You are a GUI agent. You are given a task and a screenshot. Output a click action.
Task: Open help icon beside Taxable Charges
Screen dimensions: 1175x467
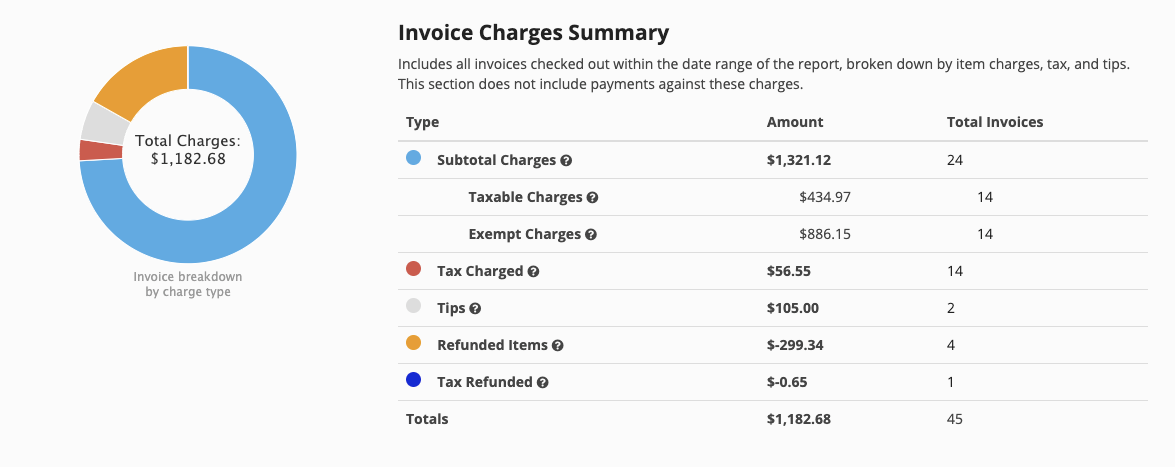click(x=592, y=198)
